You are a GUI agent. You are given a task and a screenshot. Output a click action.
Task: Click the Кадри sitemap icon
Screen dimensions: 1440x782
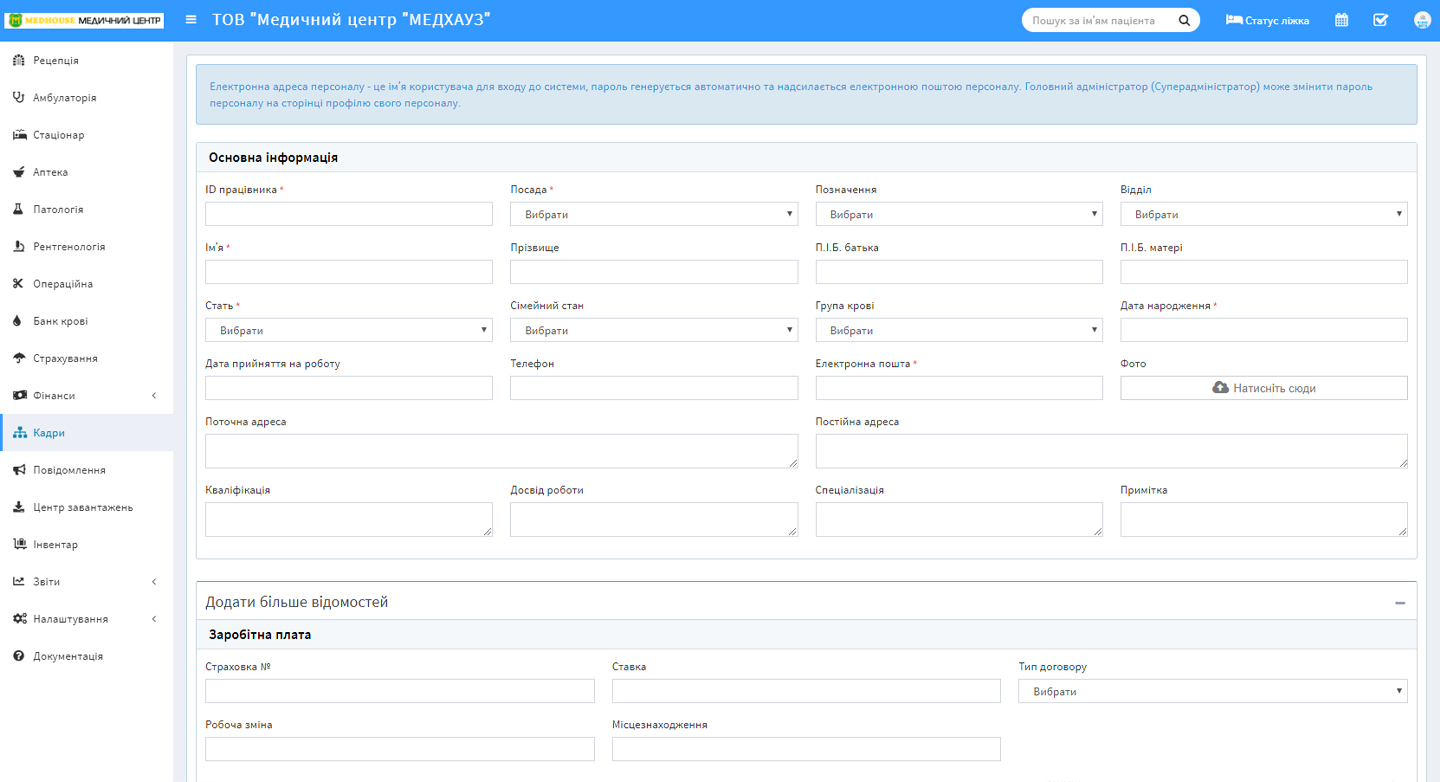[x=20, y=433]
